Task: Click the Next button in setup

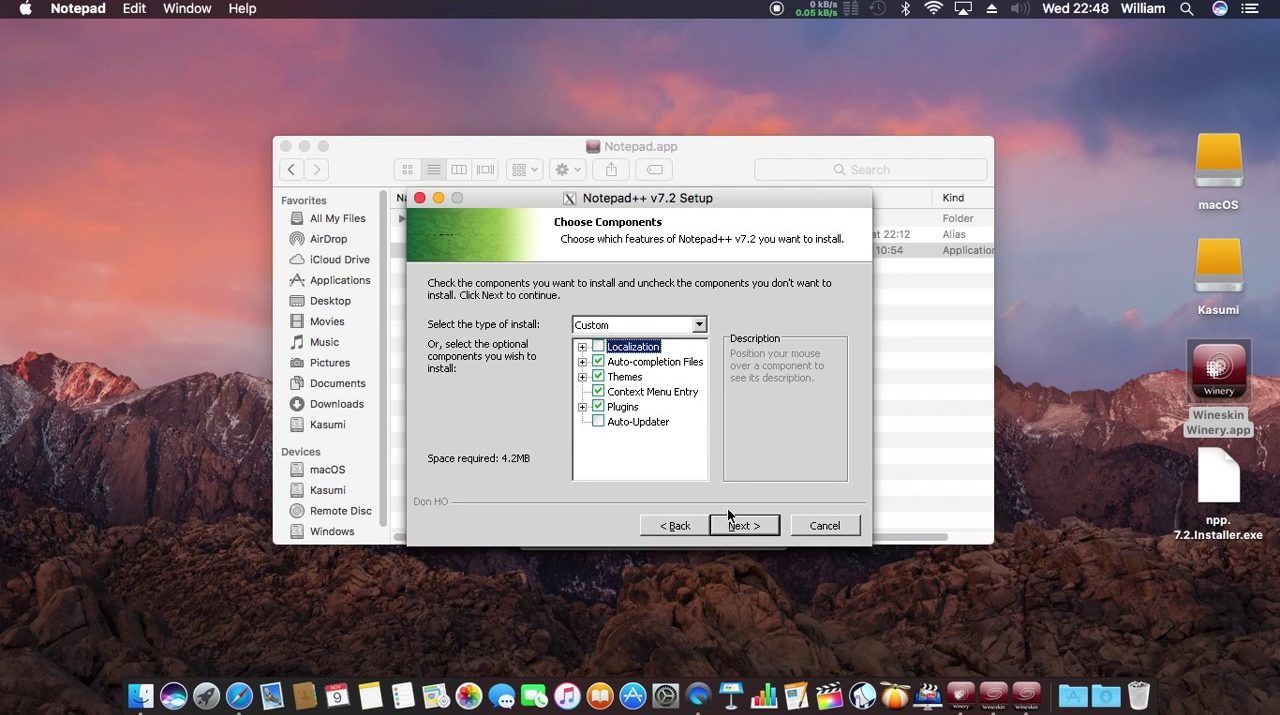Action: (744, 526)
